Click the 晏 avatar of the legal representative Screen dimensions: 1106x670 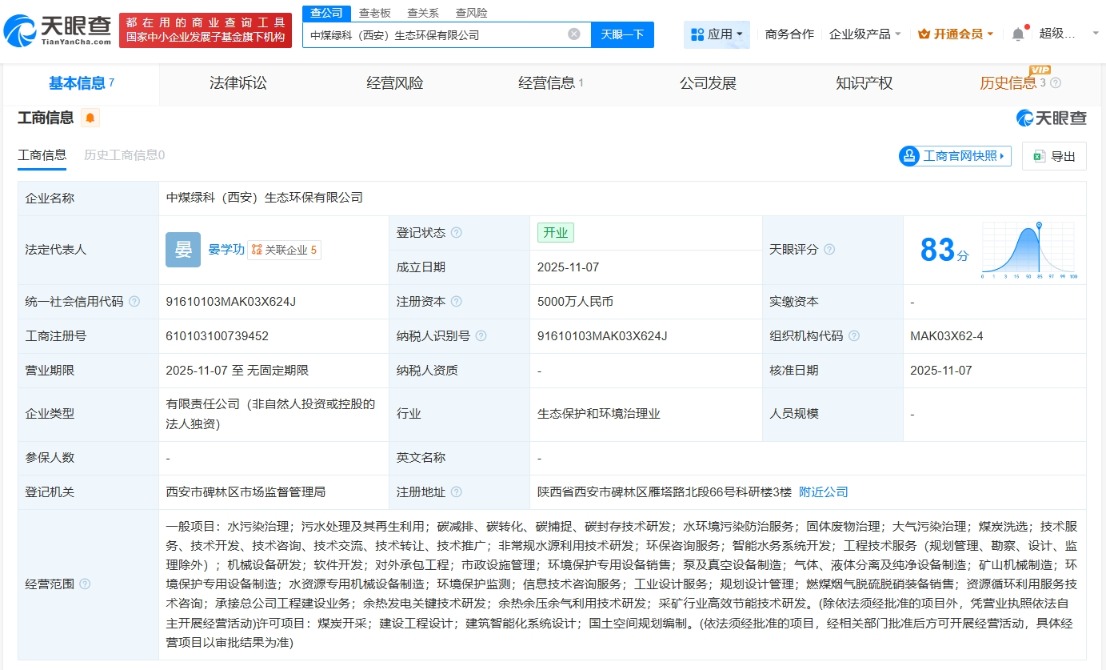pos(183,250)
